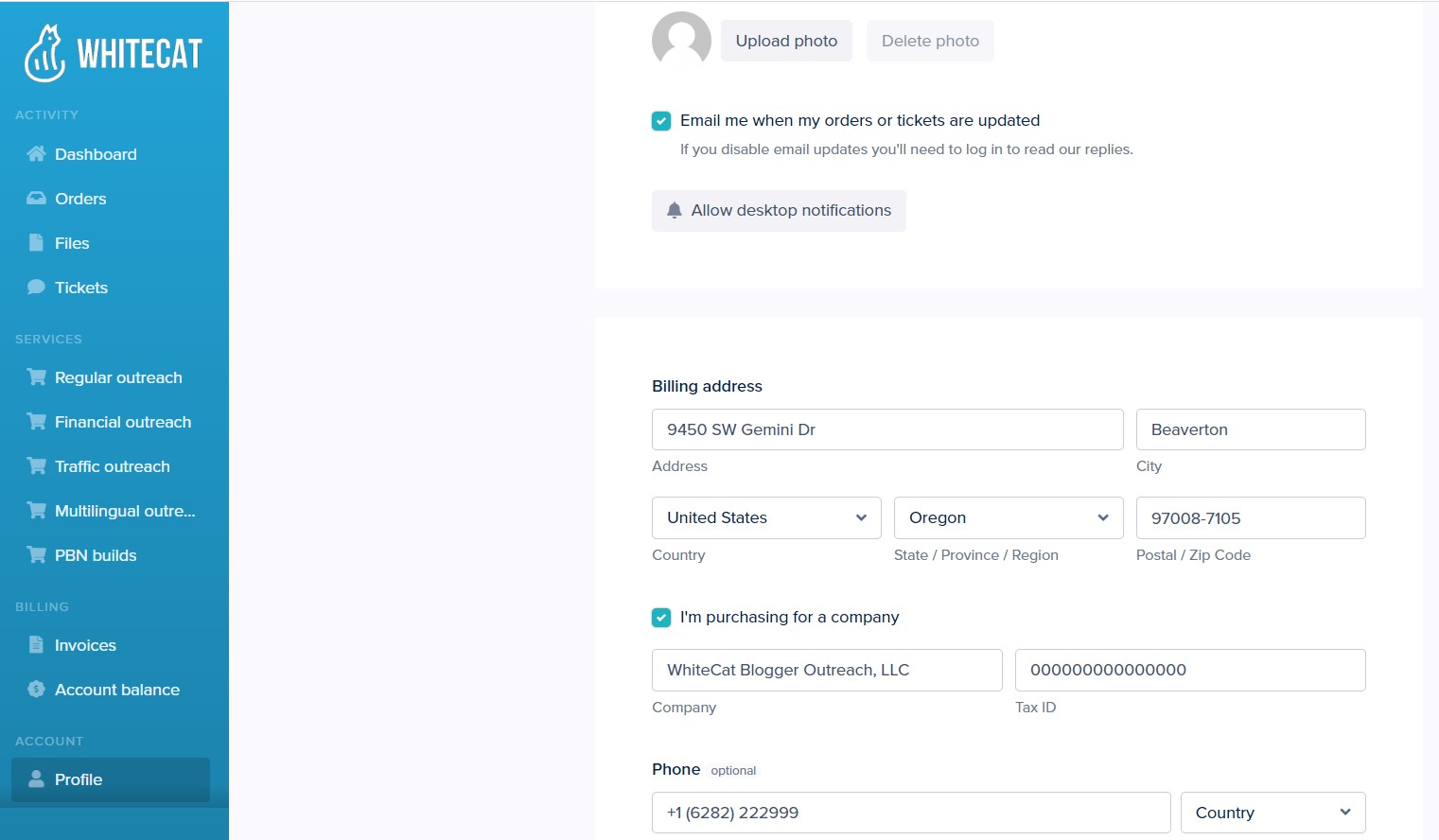Screen dimensions: 1439x840
Task: Click Allow desktop notifications button
Action: click(779, 211)
